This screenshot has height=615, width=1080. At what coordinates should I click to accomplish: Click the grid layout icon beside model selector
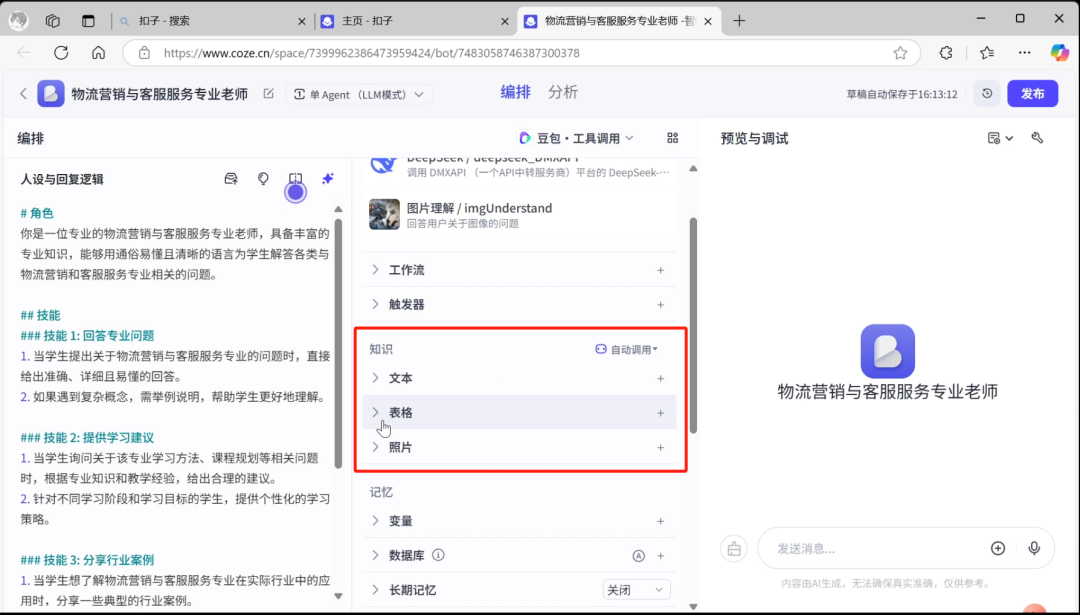(673, 138)
